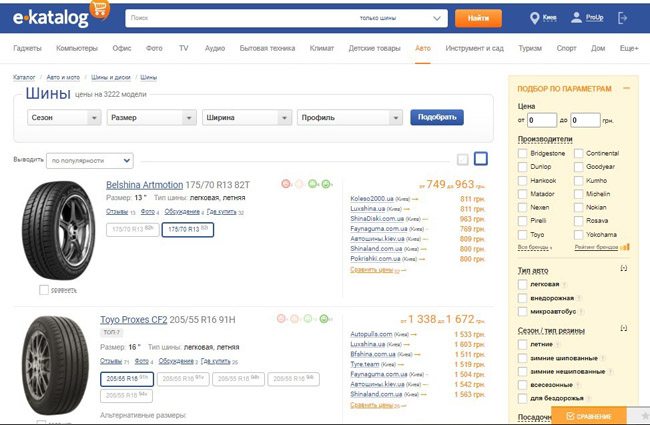
Task: Open the Toyo Proxes CF2 product link
Action: coord(133,320)
